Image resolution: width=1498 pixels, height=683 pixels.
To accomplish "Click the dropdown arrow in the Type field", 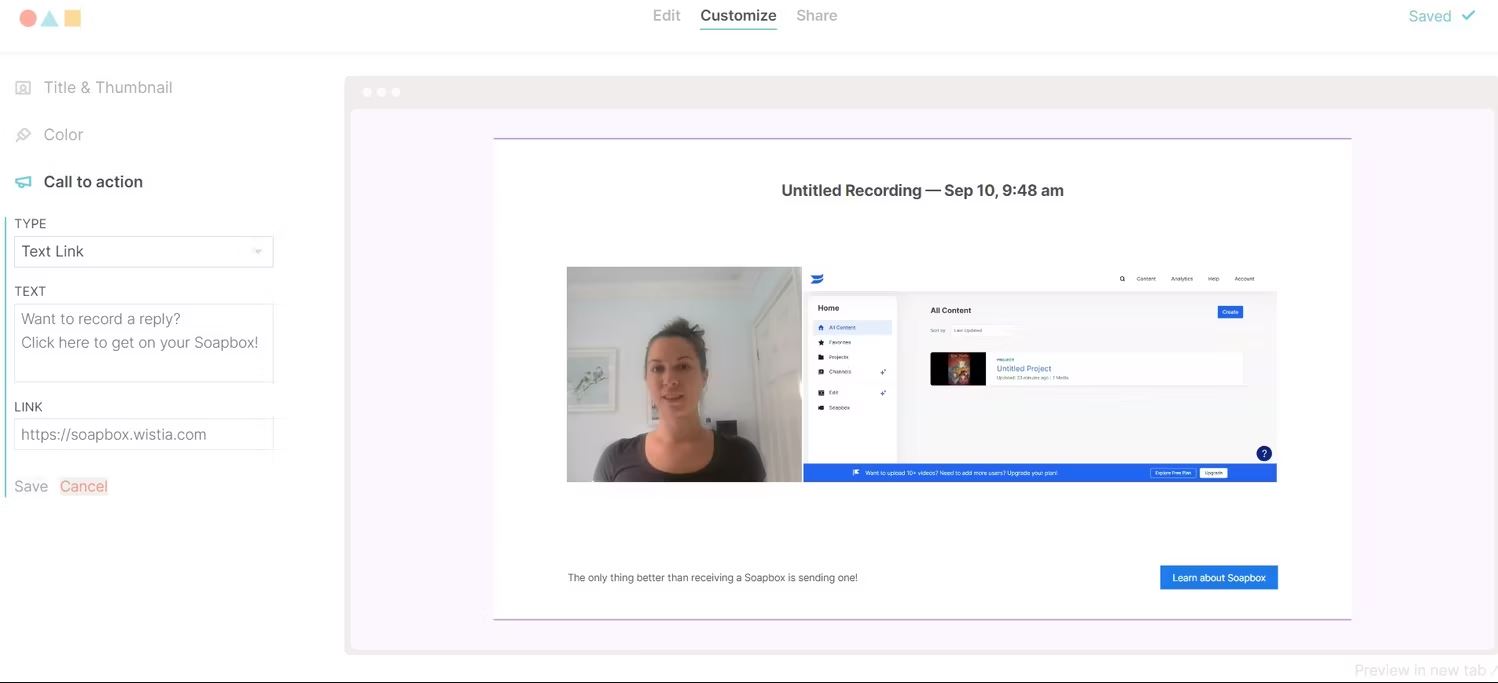I will pyautogui.click(x=258, y=252).
